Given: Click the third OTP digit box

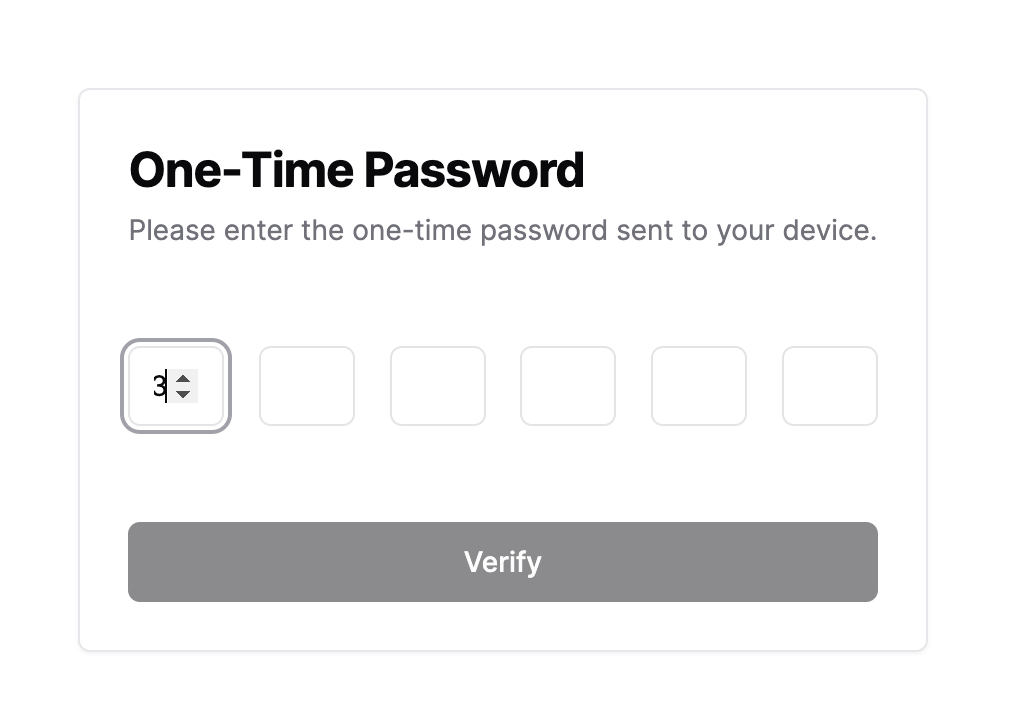Looking at the screenshot, I should pos(438,386).
